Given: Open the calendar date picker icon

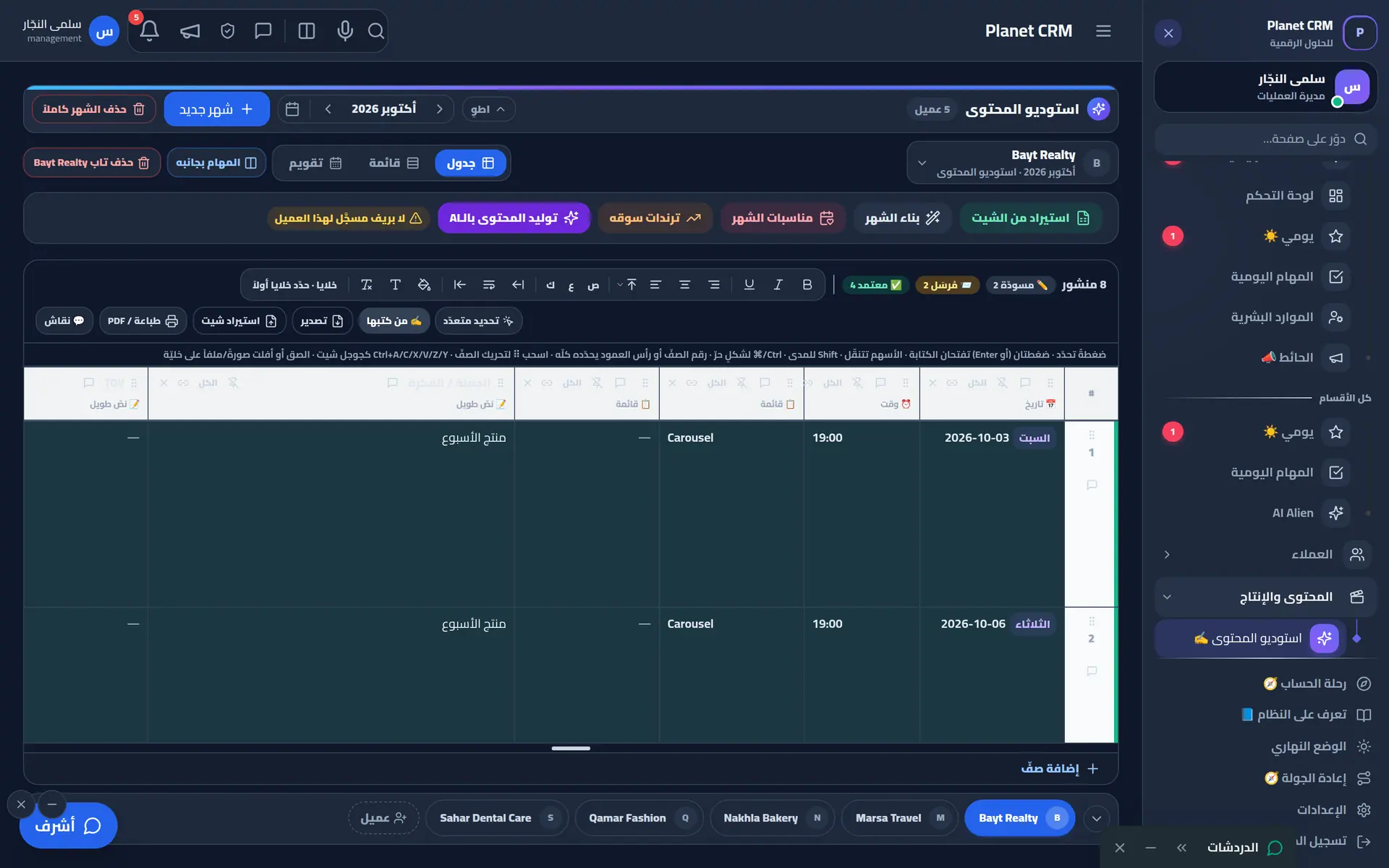Looking at the screenshot, I should pos(292,109).
